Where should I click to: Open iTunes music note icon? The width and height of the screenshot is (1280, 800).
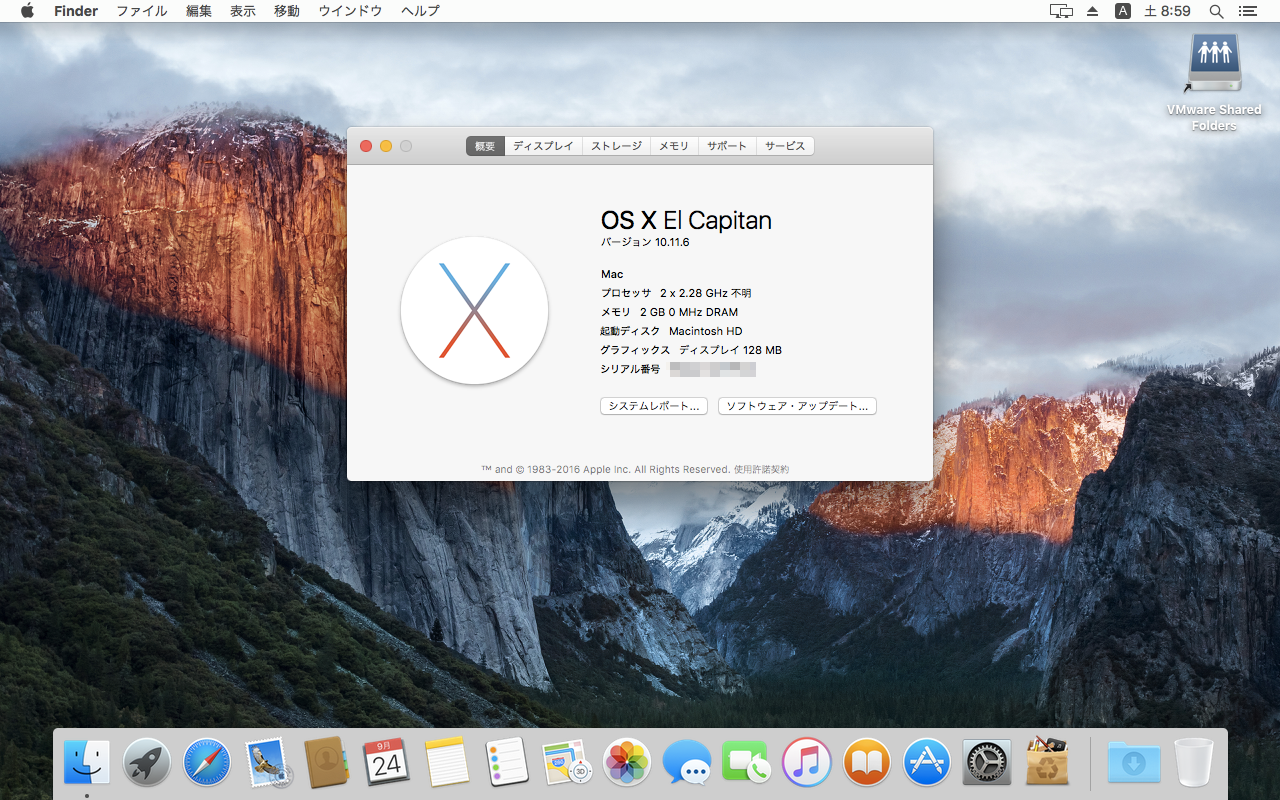click(x=807, y=763)
